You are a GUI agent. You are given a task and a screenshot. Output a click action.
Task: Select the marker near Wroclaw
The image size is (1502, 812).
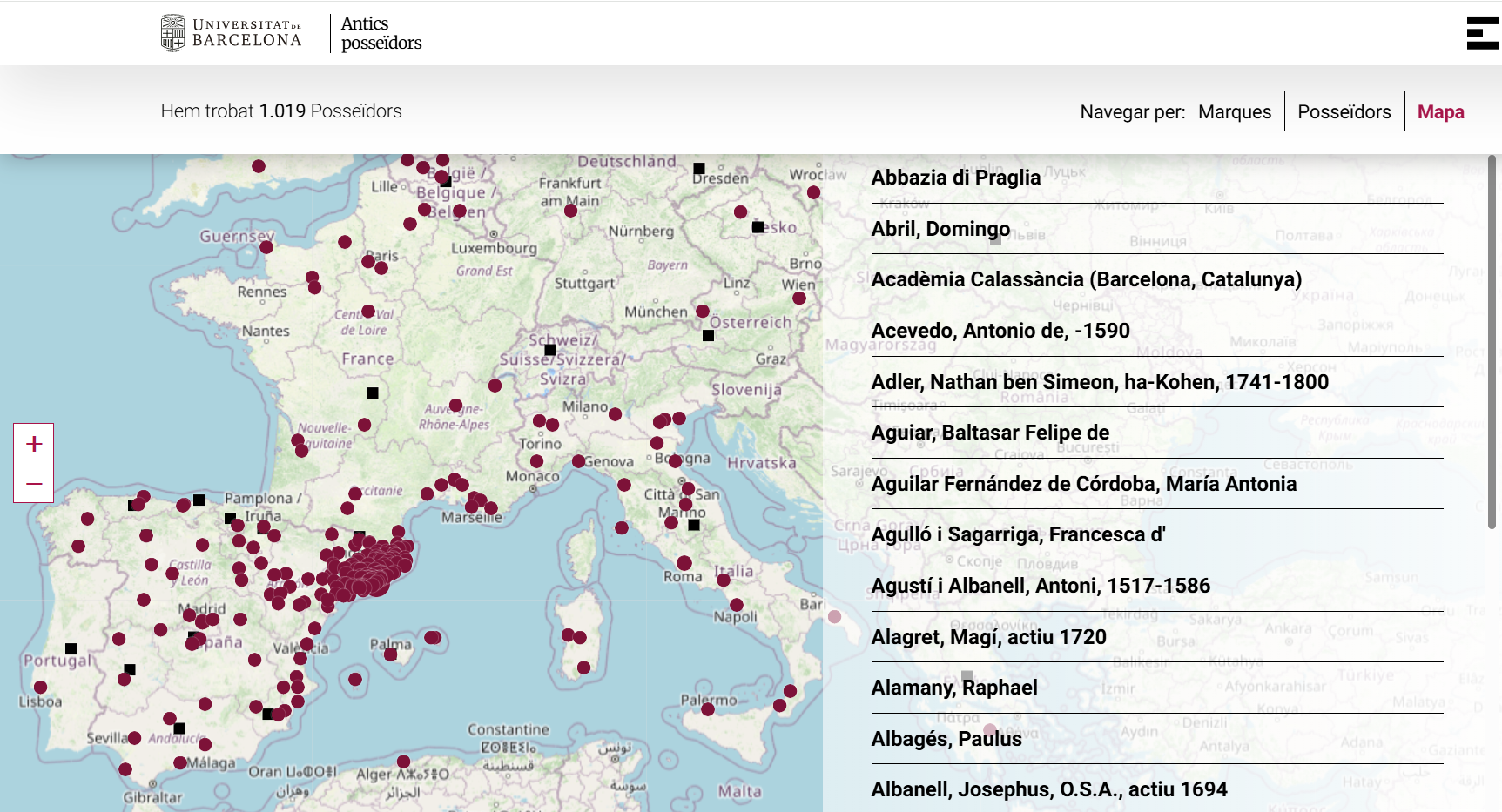813,192
